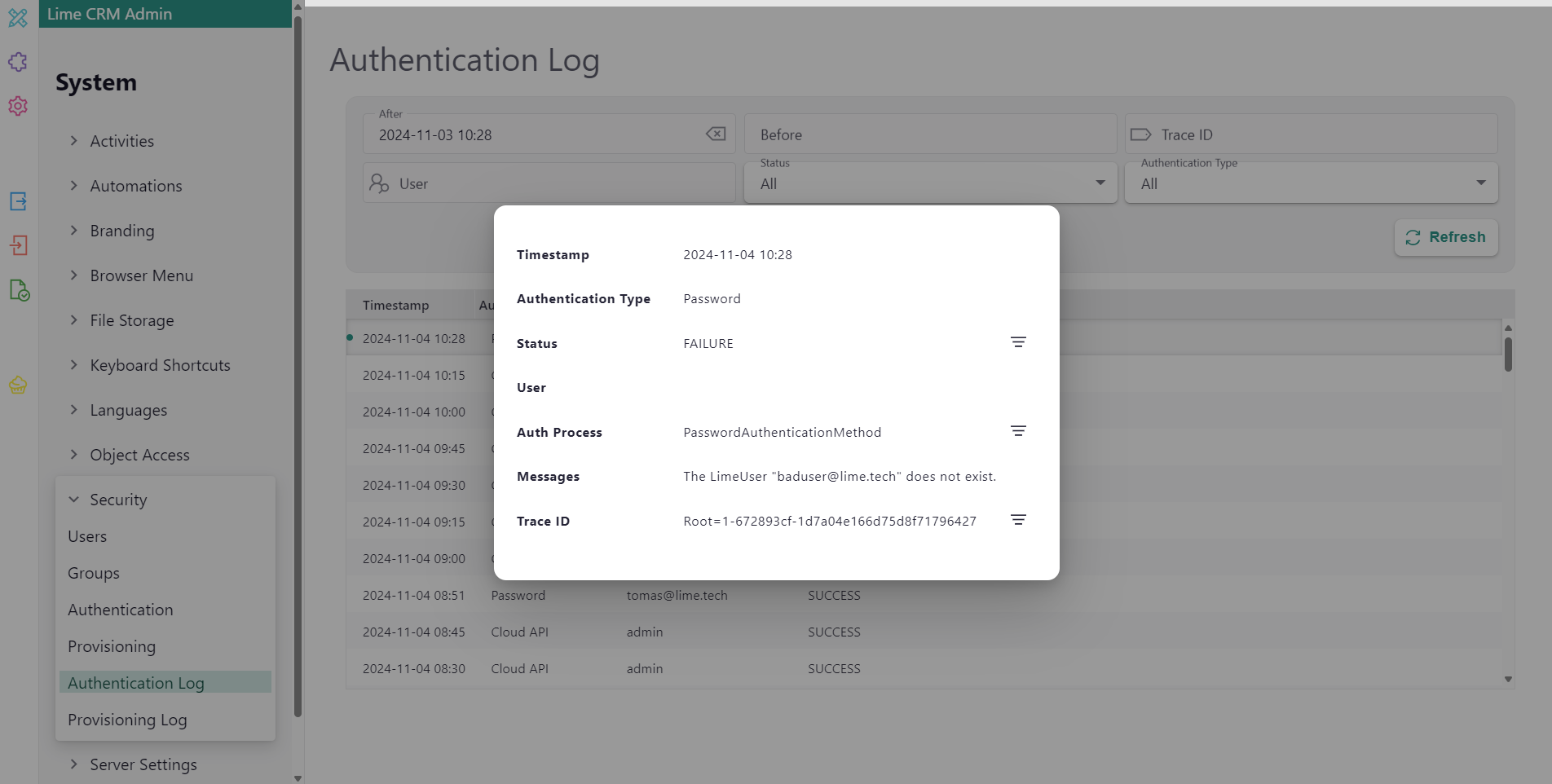1552x784 pixels.
Task: Select the 2024-11-04 08:51 log row
Action: tap(611, 596)
